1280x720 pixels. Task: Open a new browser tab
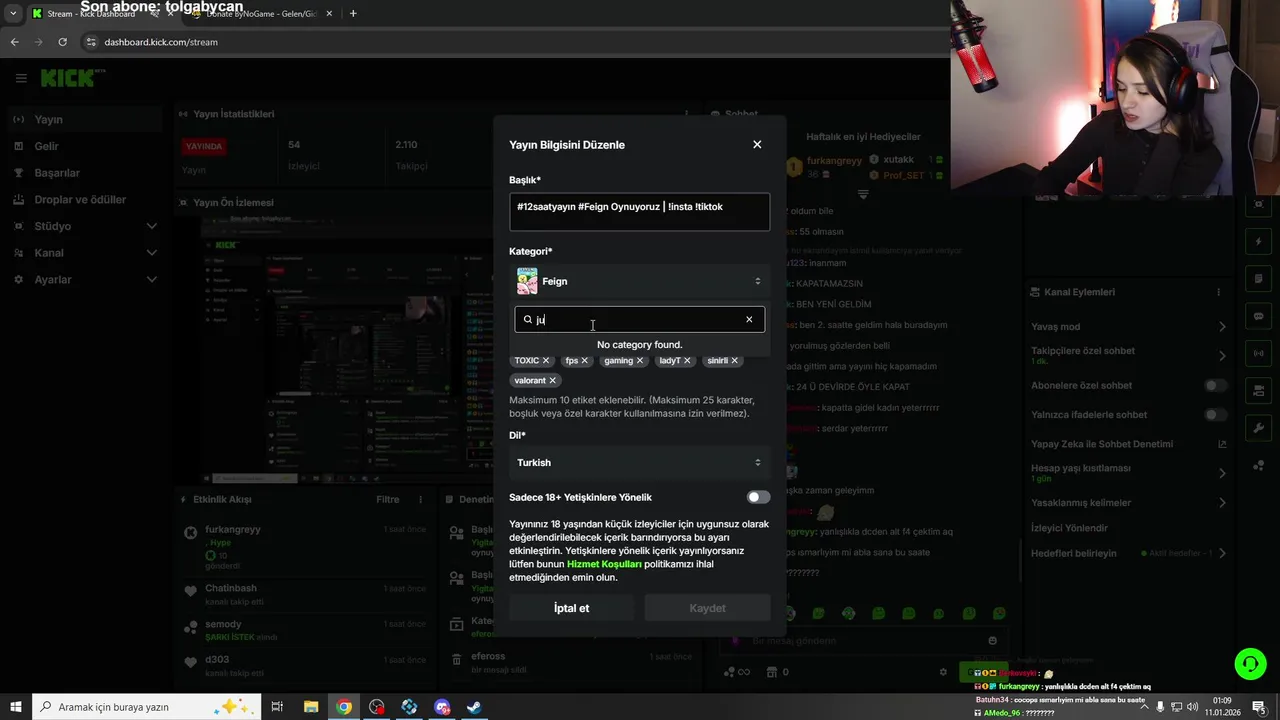[353, 13]
